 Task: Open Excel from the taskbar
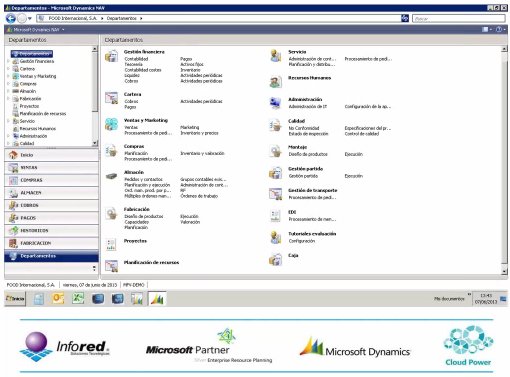(x=78, y=298)
